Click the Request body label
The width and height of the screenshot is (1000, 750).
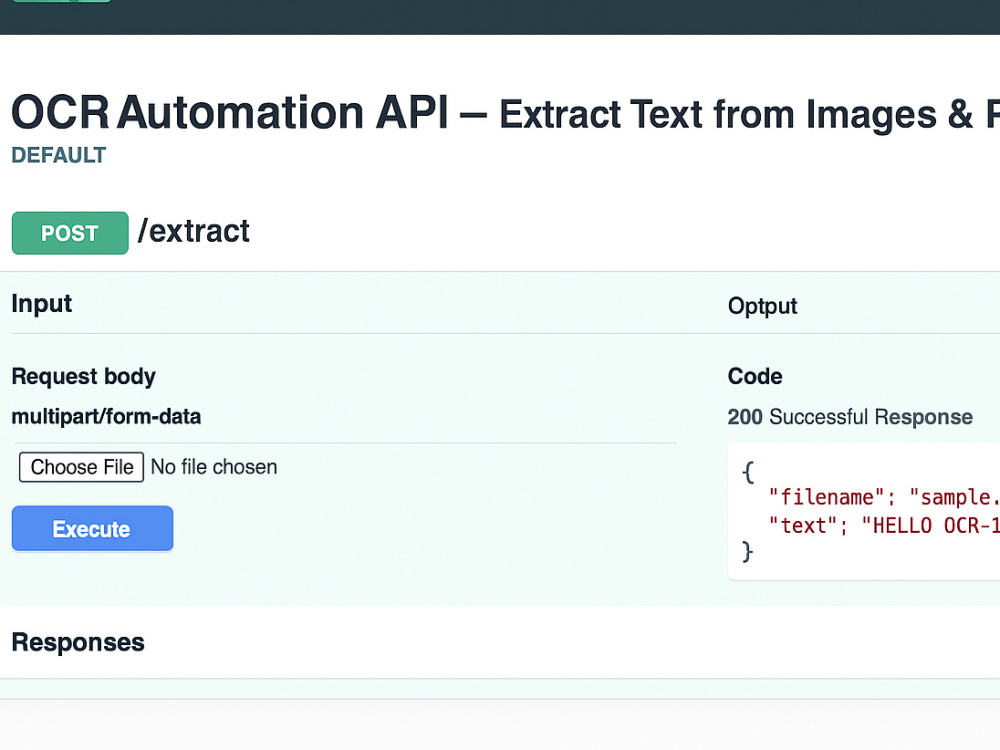tap(84, 376)
